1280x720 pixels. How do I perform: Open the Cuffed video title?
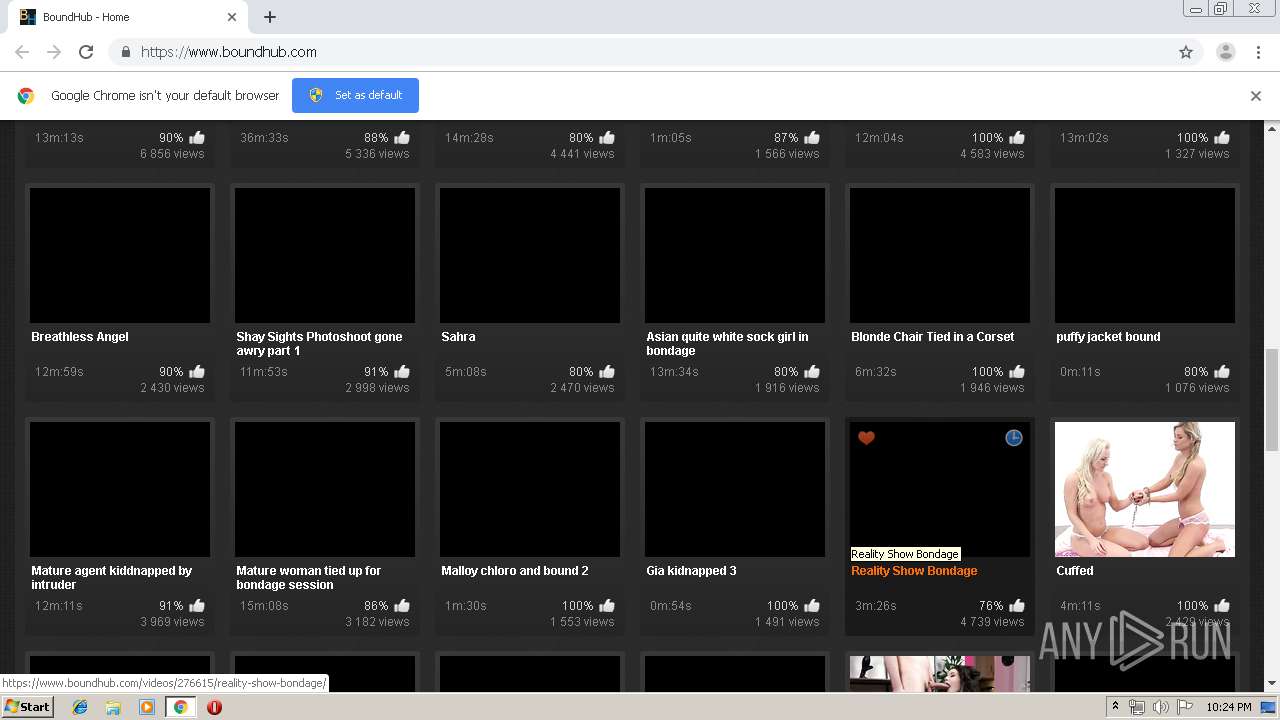tap(1075, 571)
